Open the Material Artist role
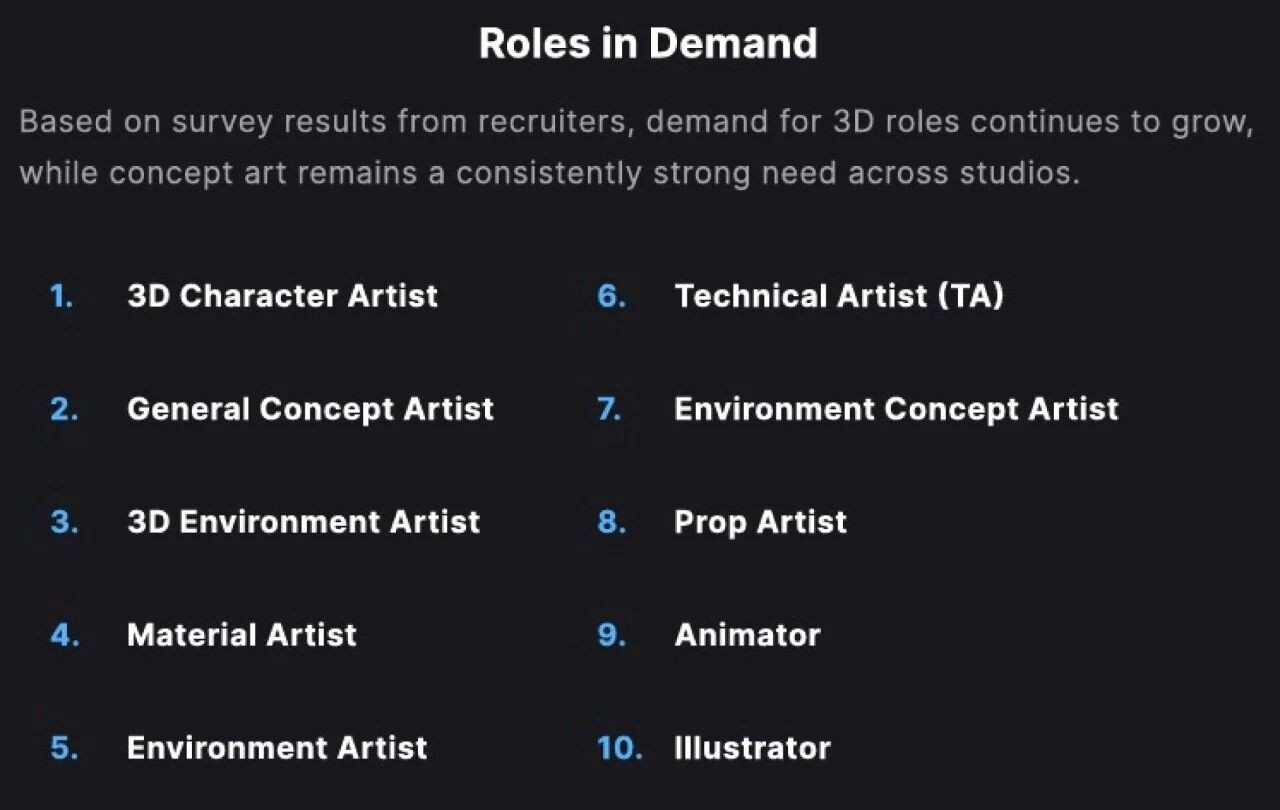 [242, 635]
